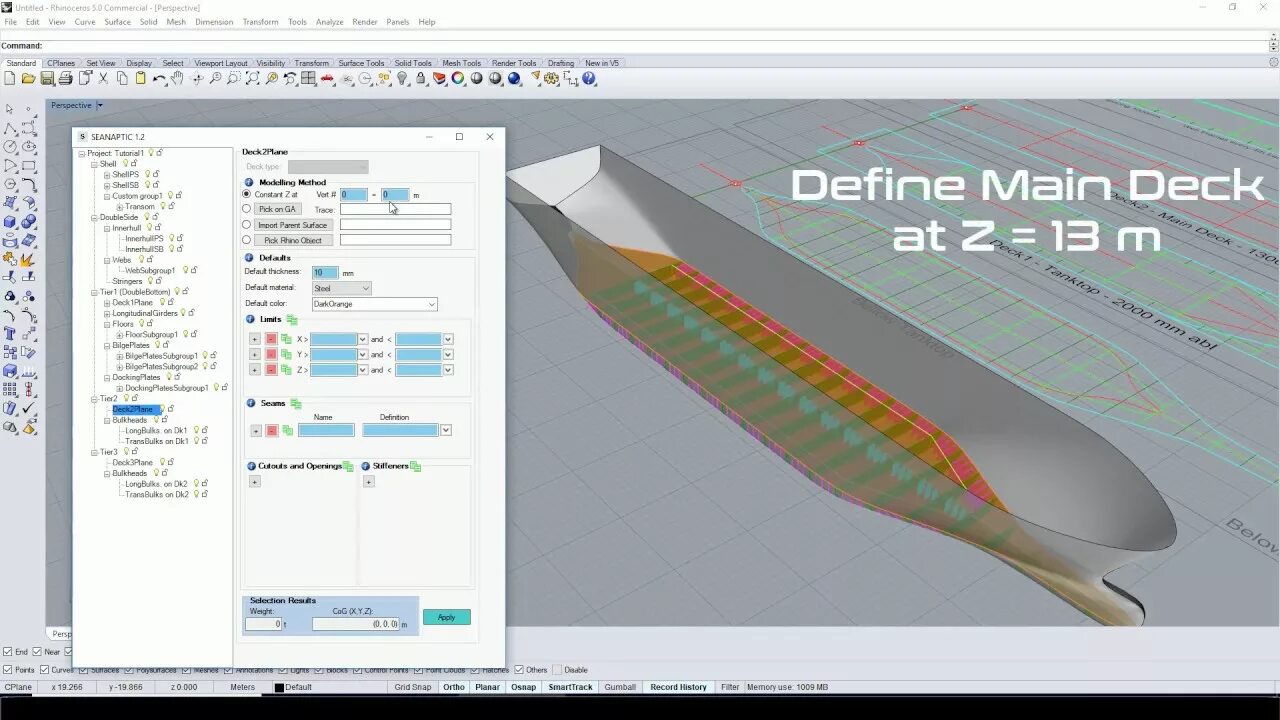Open the Z less-than limit dropdown
Viewport: 1280px width, 720px height.
click(447, 370)
